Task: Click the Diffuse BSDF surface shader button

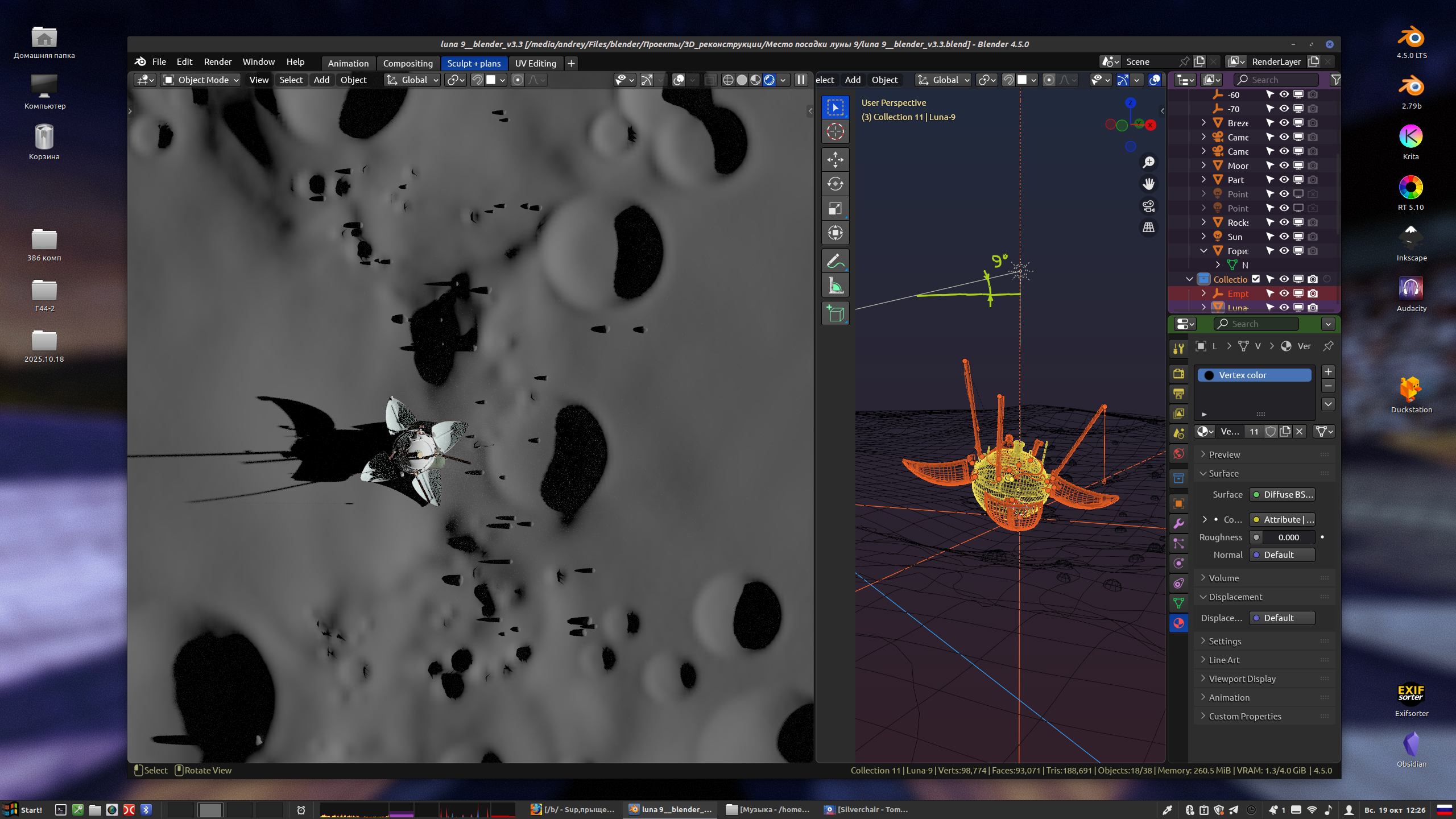Action: pyautogui.click(x=1282, y=494)
